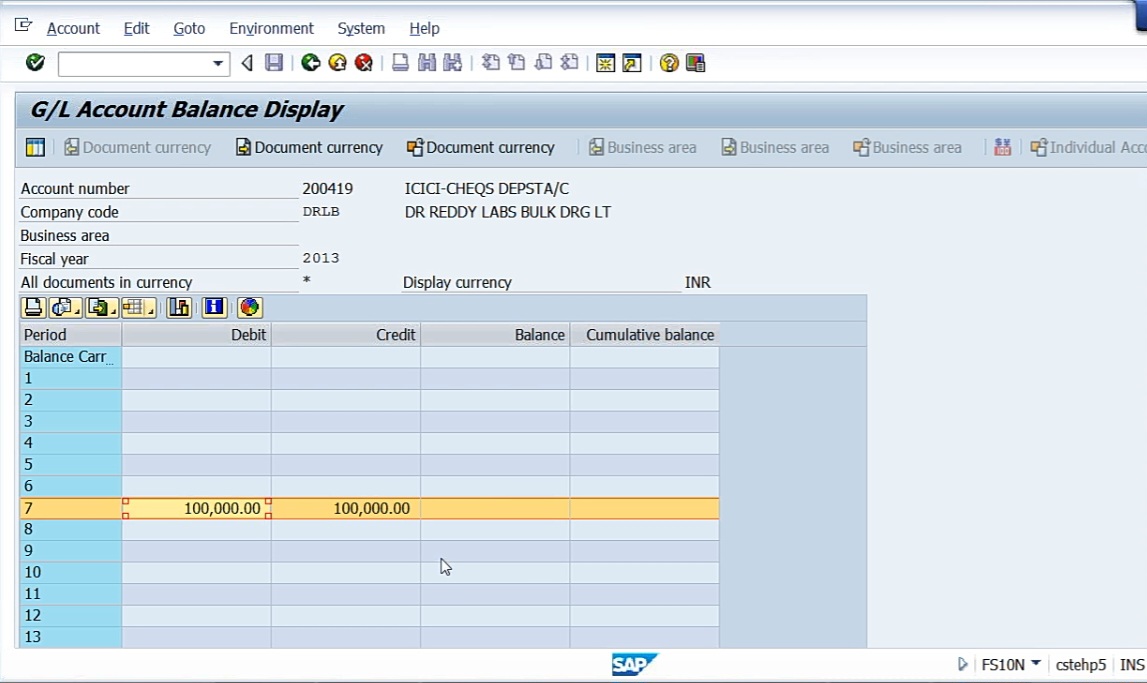Click the company code value DRLB

321,212
